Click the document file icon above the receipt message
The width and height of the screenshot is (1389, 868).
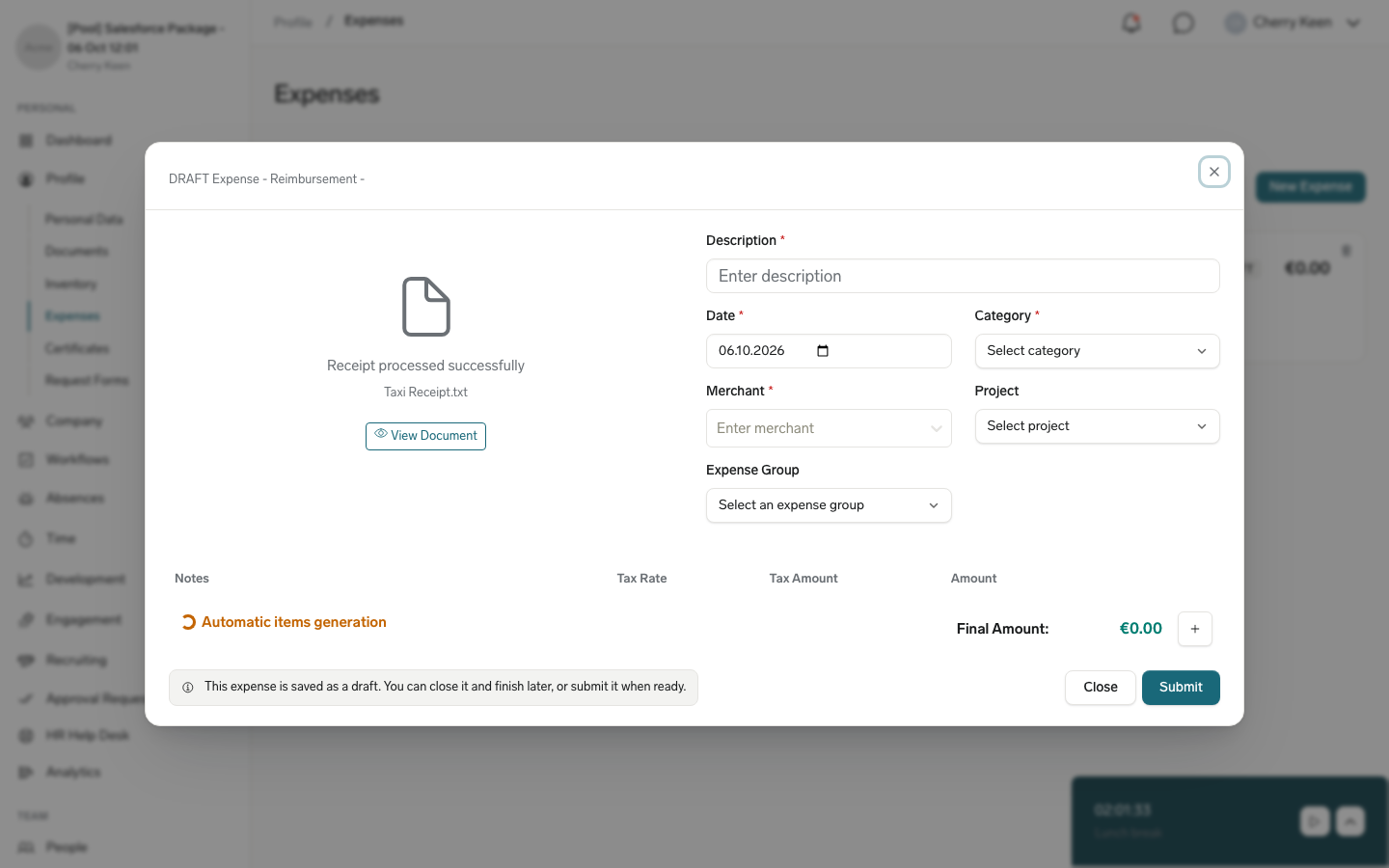pyautogui.click(x=425, y=307)
